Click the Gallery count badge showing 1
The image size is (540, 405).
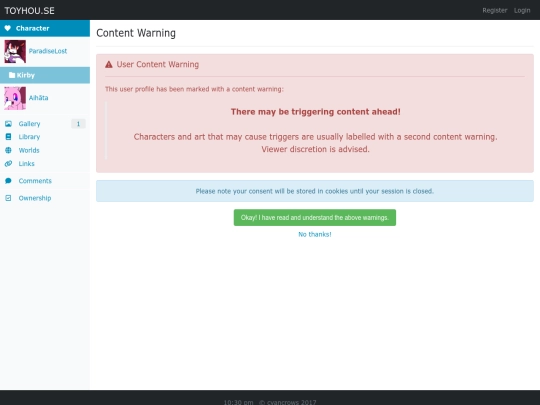click(x=78, y=124)
